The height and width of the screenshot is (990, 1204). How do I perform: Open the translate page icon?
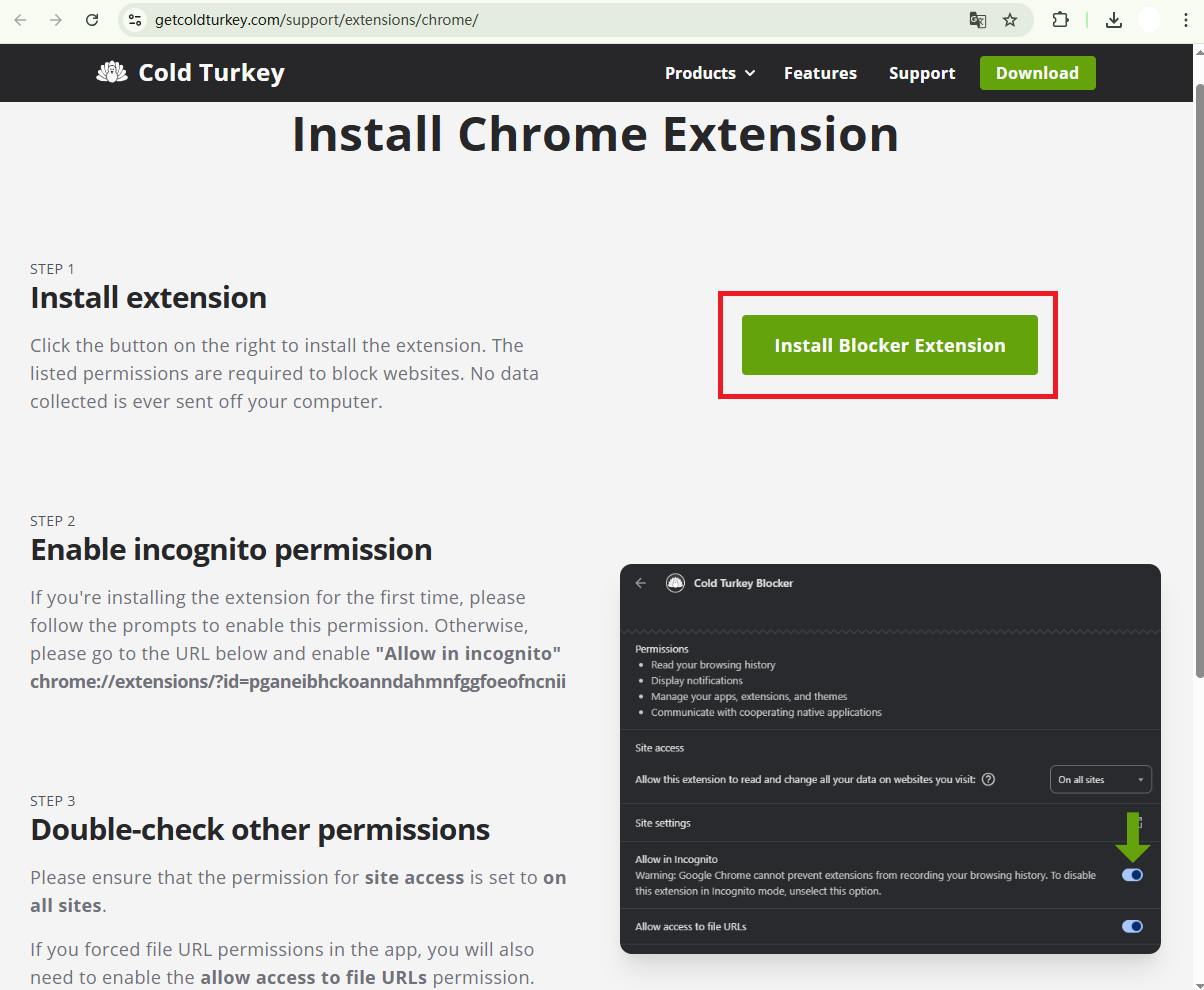[977, 20]
